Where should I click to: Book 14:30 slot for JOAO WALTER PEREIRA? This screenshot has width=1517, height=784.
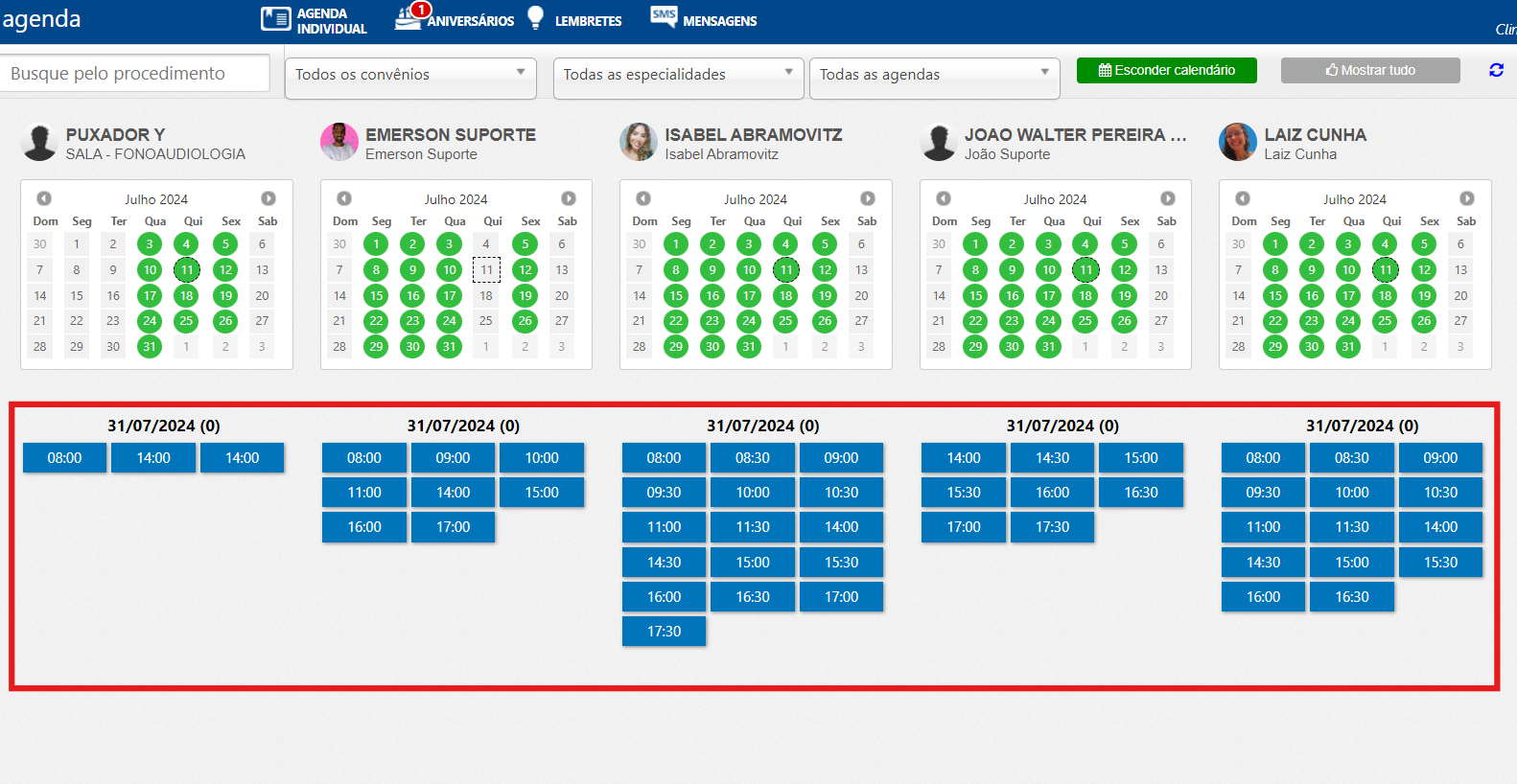(1053, 458)
